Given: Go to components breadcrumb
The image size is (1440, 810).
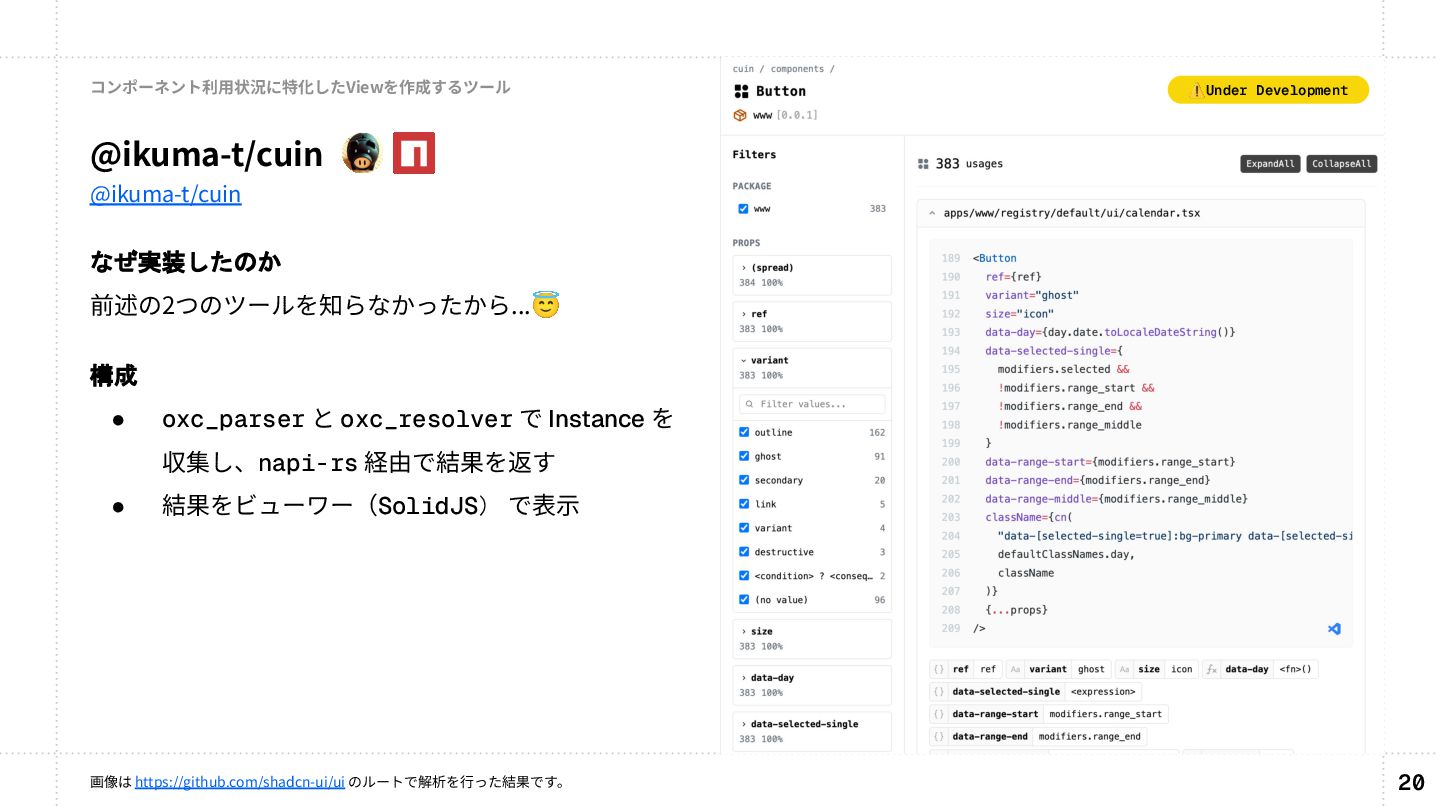Looking at the screenshot, I should [x=797, y=69].
